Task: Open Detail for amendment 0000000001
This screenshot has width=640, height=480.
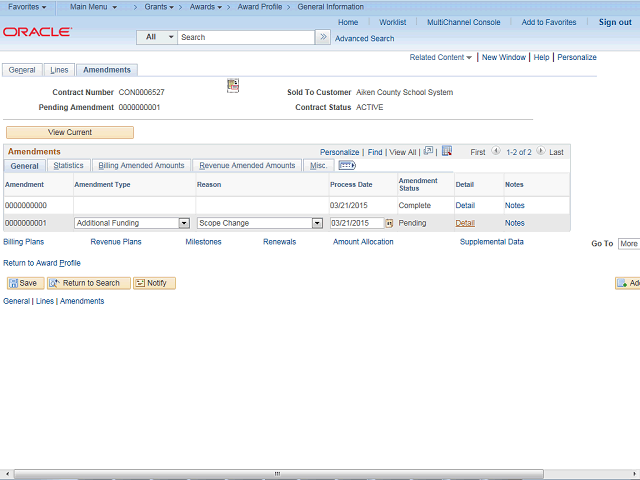Action: pyautogui.click(x=465, y=223)
